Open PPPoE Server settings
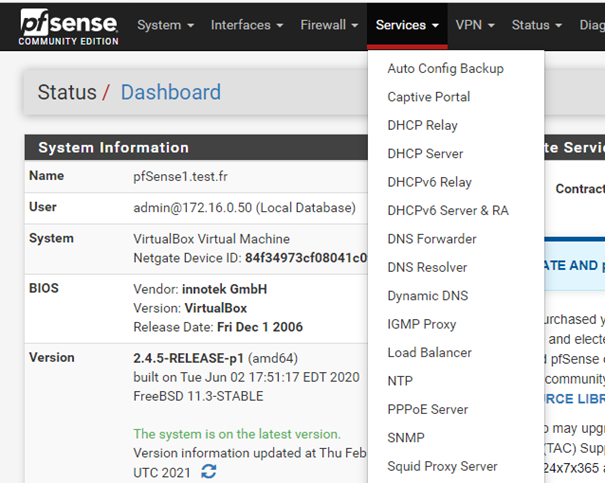605x483 pixels. click(428, 409)
